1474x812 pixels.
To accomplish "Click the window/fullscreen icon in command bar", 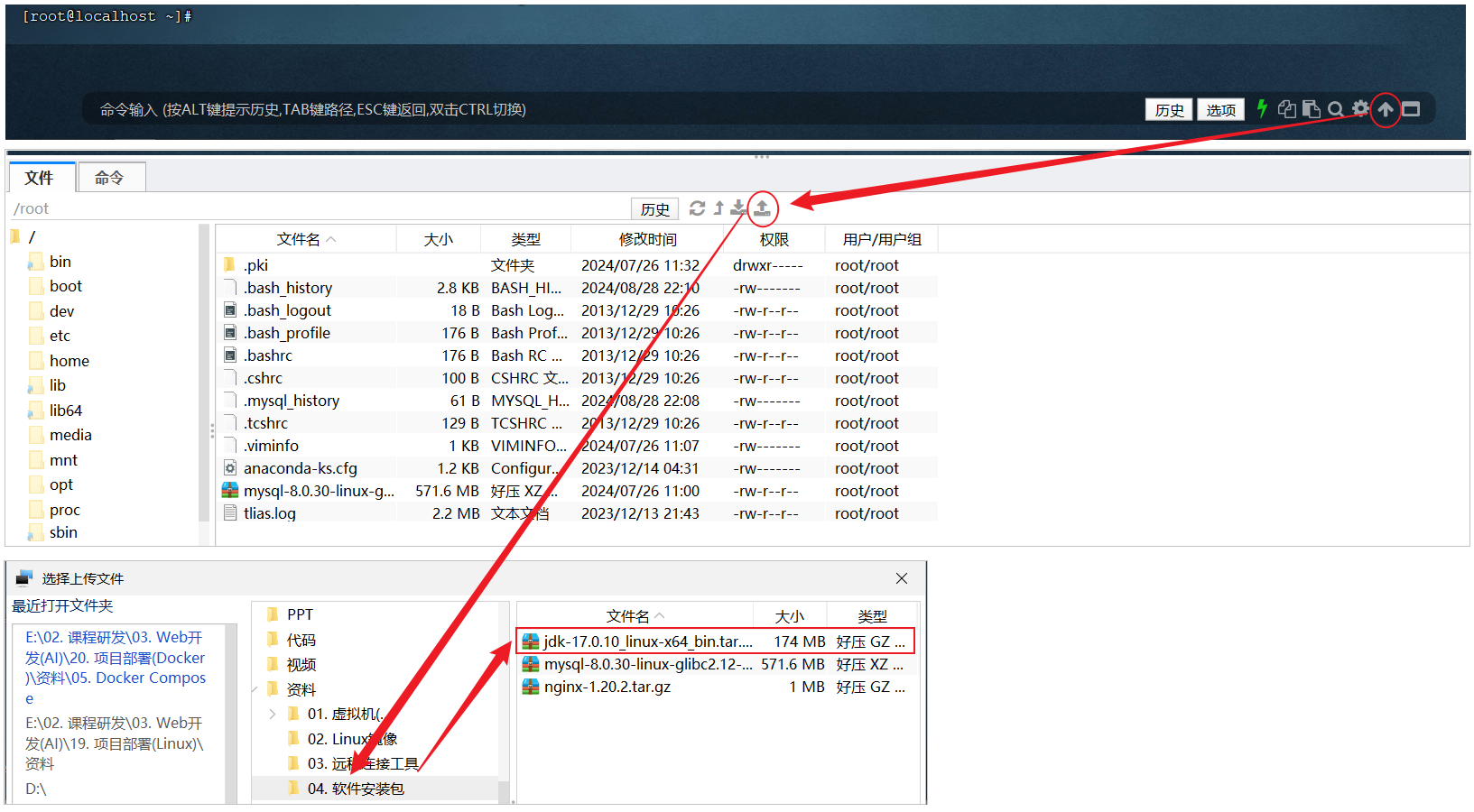I will pos(1411,109).
